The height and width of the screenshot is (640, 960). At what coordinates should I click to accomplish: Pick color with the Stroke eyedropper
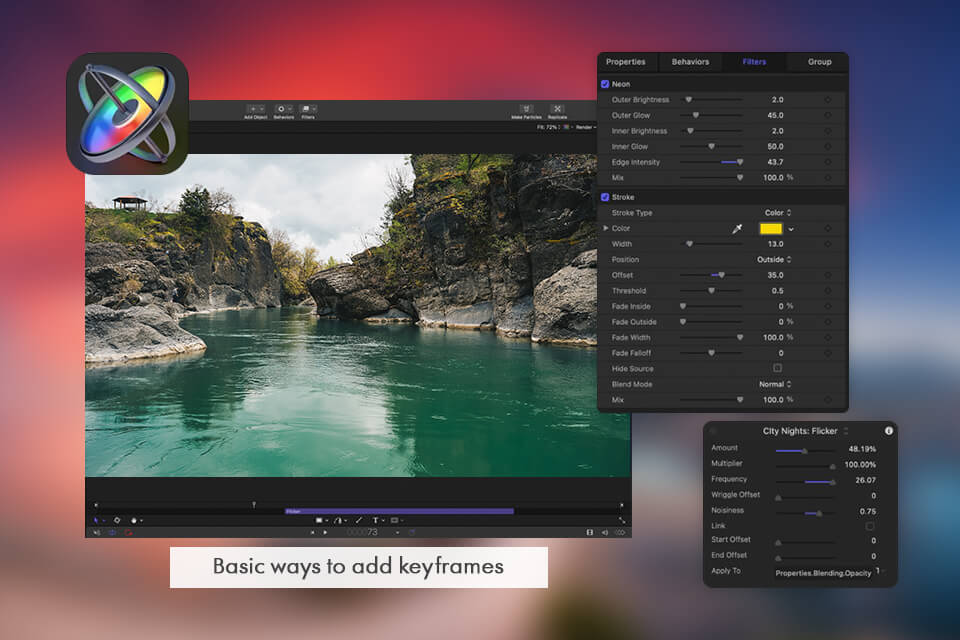pyautogui.click(x=737, y=228)
